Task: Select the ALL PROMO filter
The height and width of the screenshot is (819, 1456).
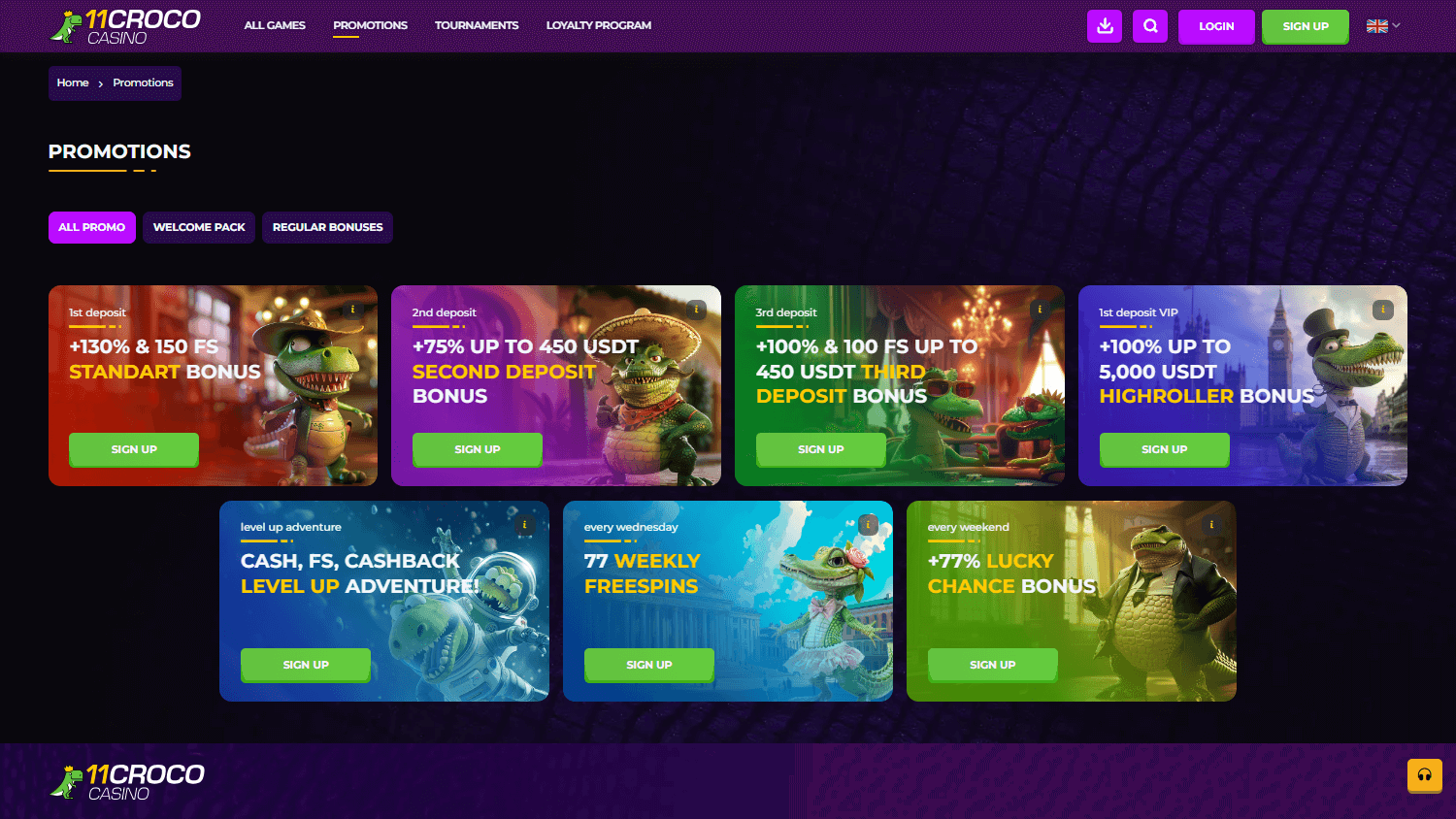Action: coord(91,227)
